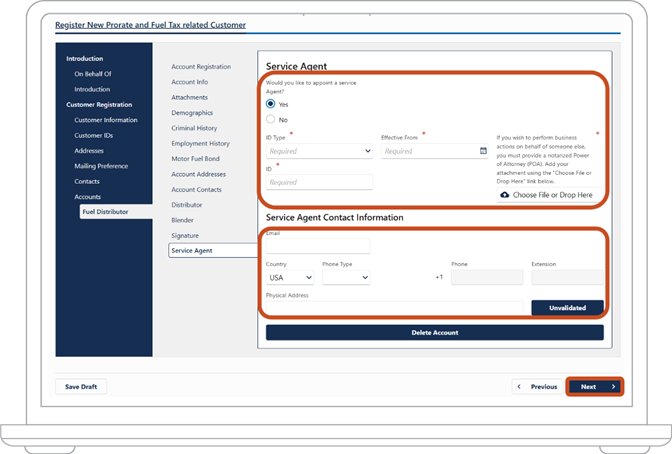This screenshot has height=454, width=672.
Task: Click the top Introduction section heading
Action: coord(84,58)
